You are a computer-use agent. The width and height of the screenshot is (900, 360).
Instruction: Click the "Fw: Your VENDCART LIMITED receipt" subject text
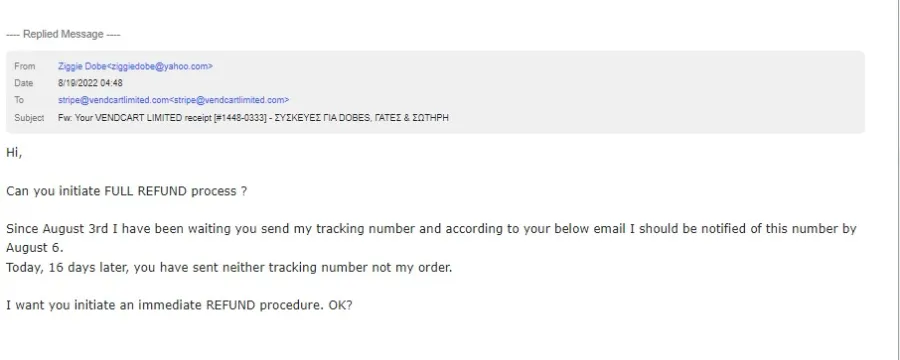134,118
